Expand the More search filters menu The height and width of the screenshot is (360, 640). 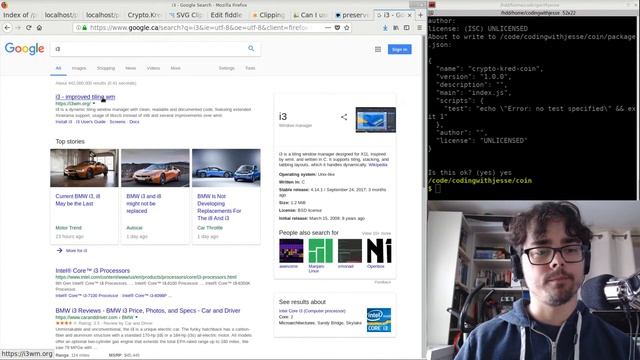coord(176,68)
